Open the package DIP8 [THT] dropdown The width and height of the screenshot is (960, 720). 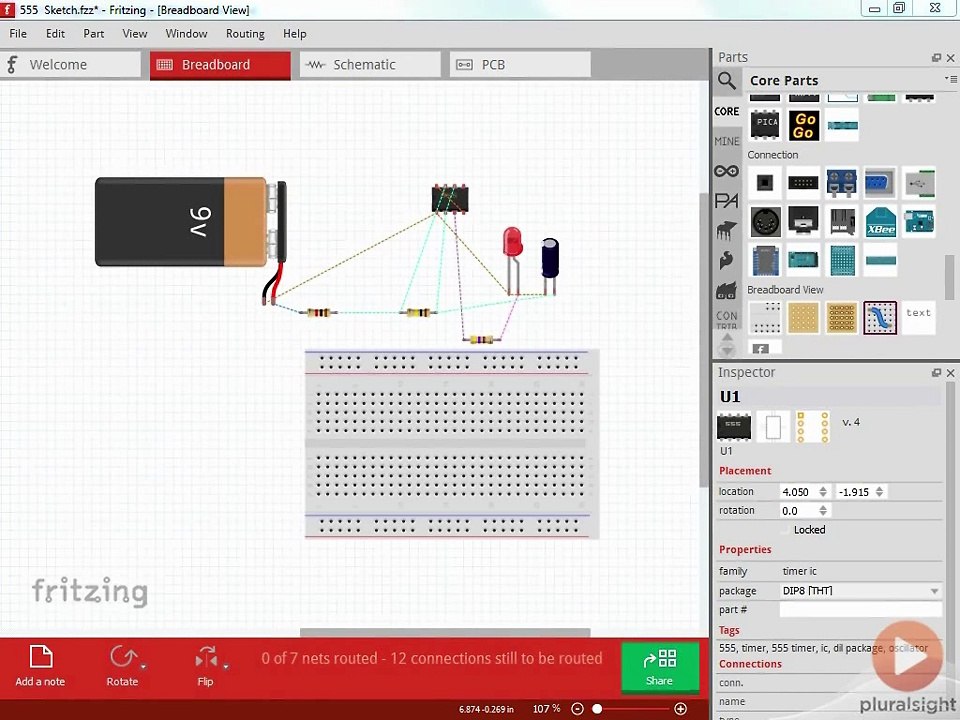[x=861, y=591]
